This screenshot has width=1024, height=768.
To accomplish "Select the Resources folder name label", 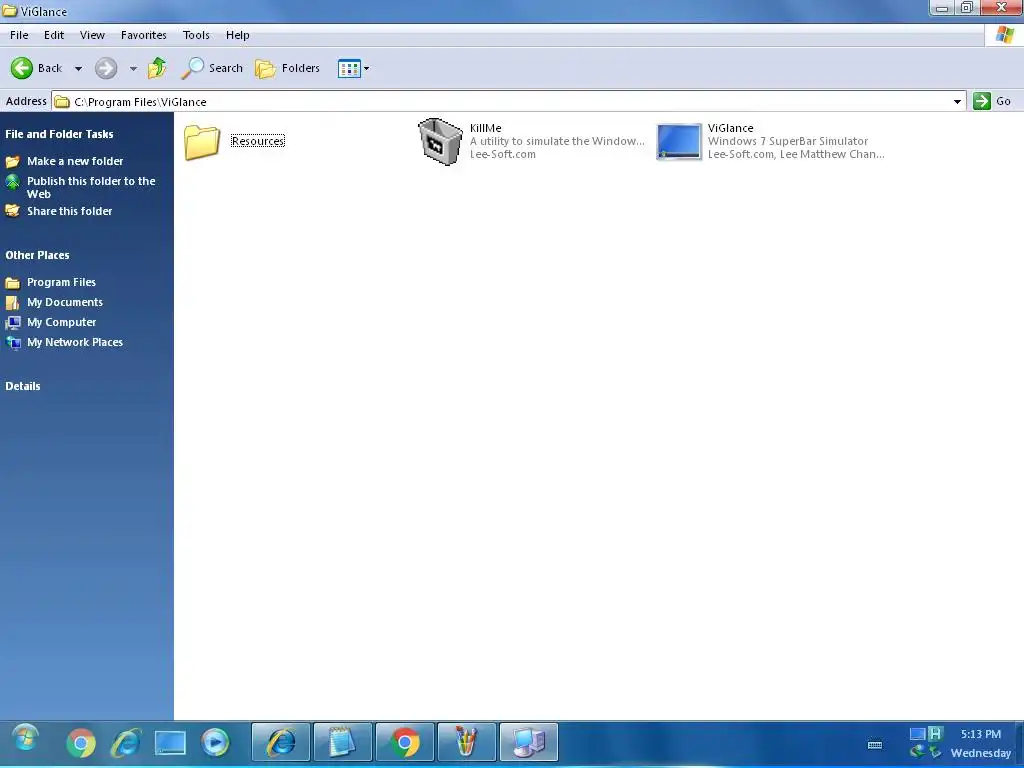I will tap(258, 141).
